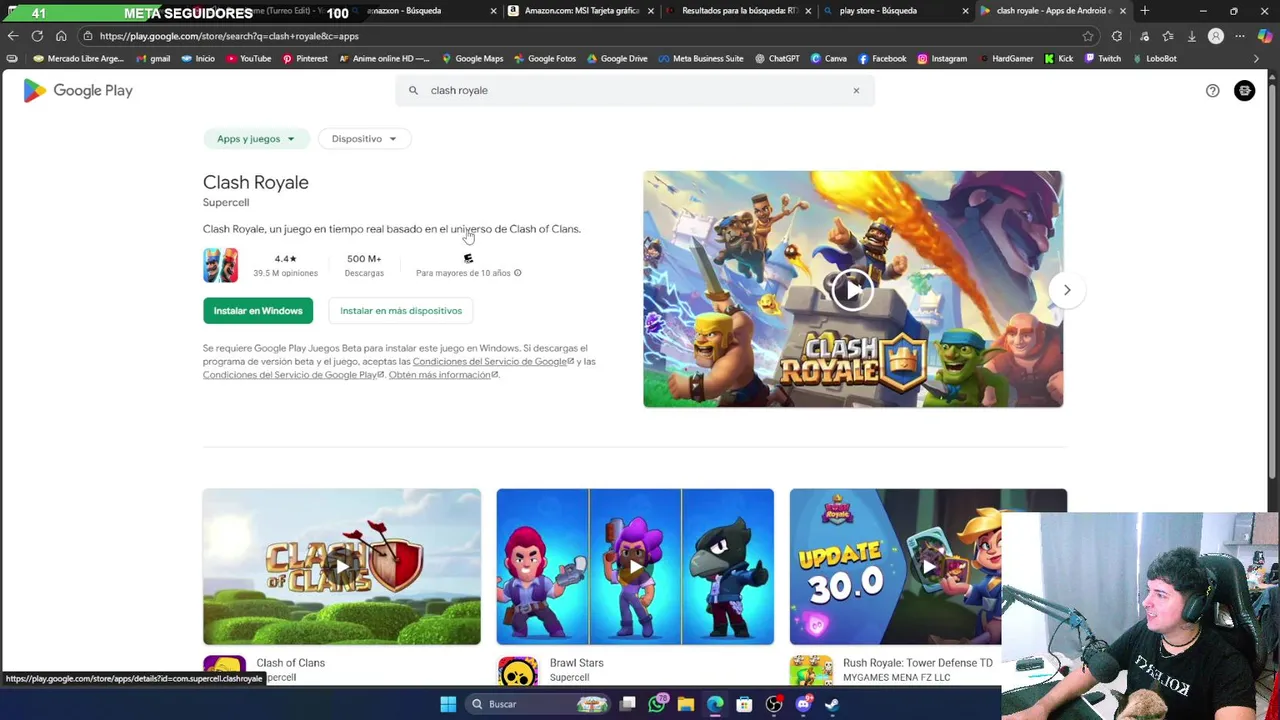
Task: Click the Google Play logo
Action: point(78,91)
